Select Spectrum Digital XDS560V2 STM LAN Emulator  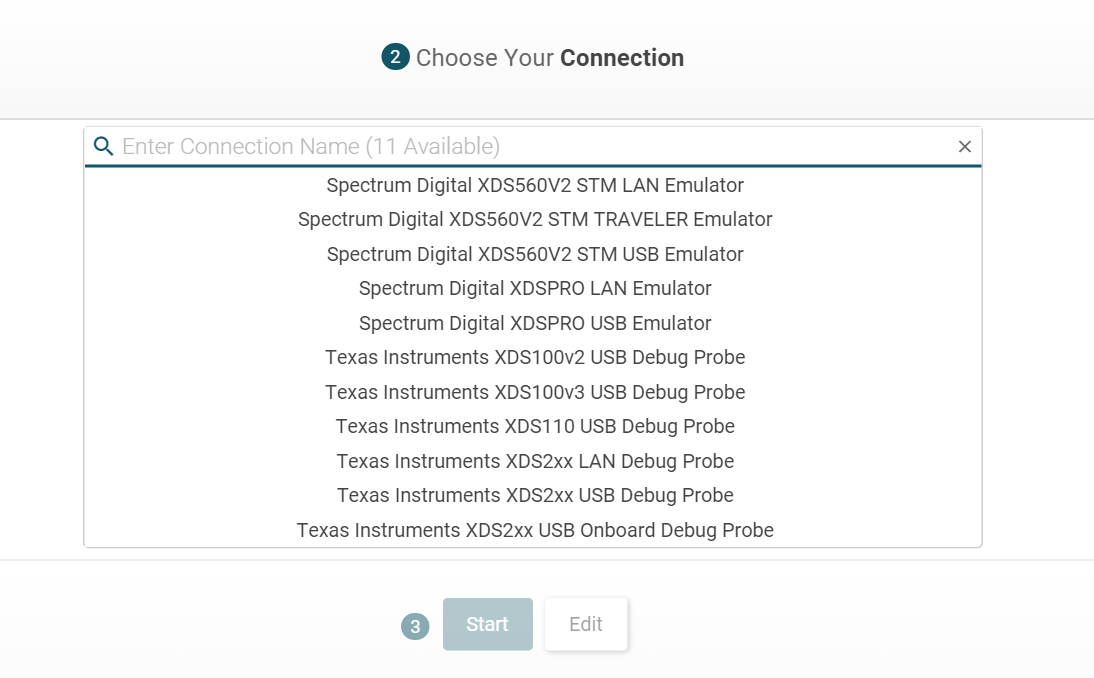[x=535, y=185]
